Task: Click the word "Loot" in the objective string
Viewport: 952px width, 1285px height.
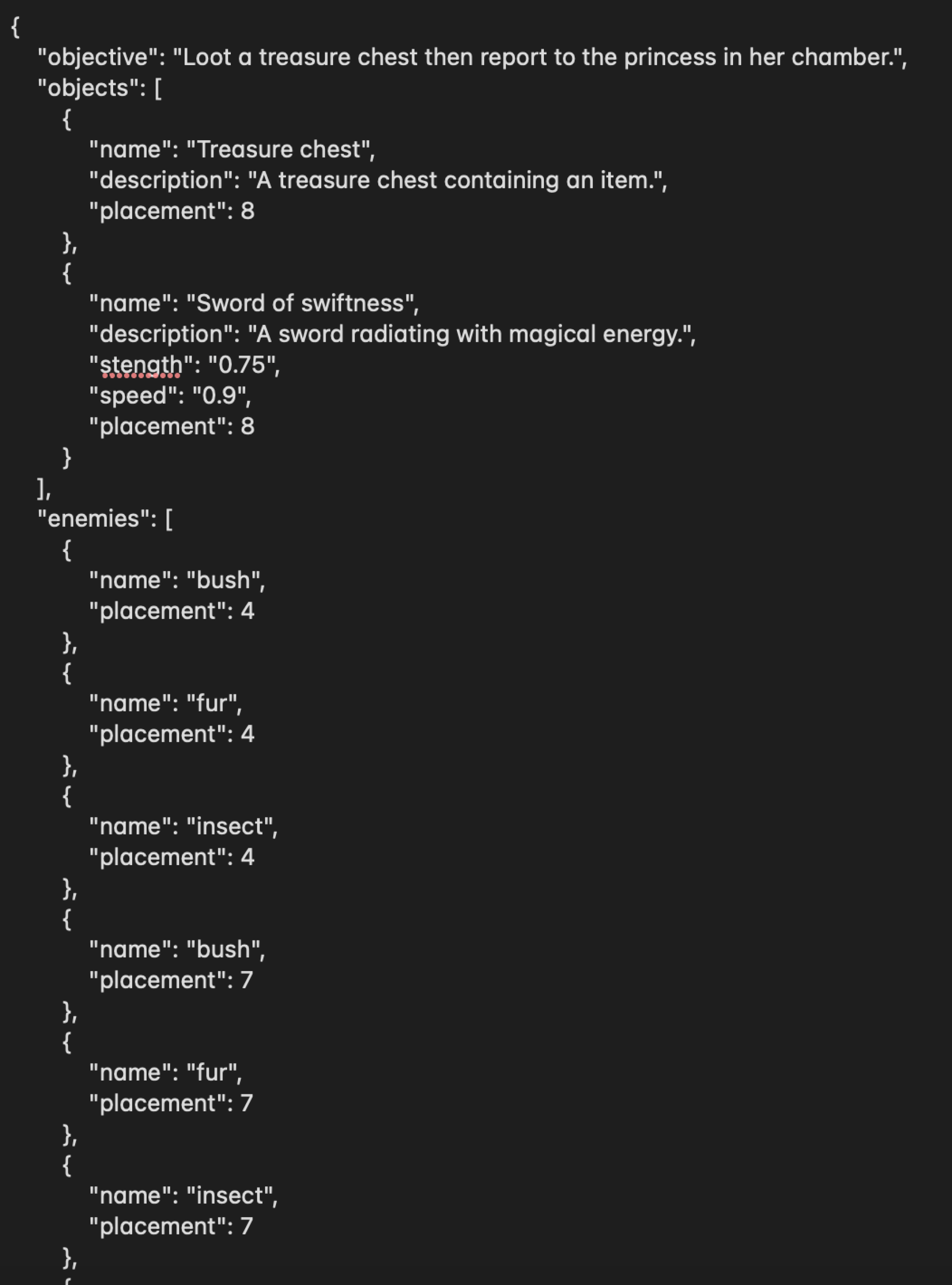Action: [206, 57]
